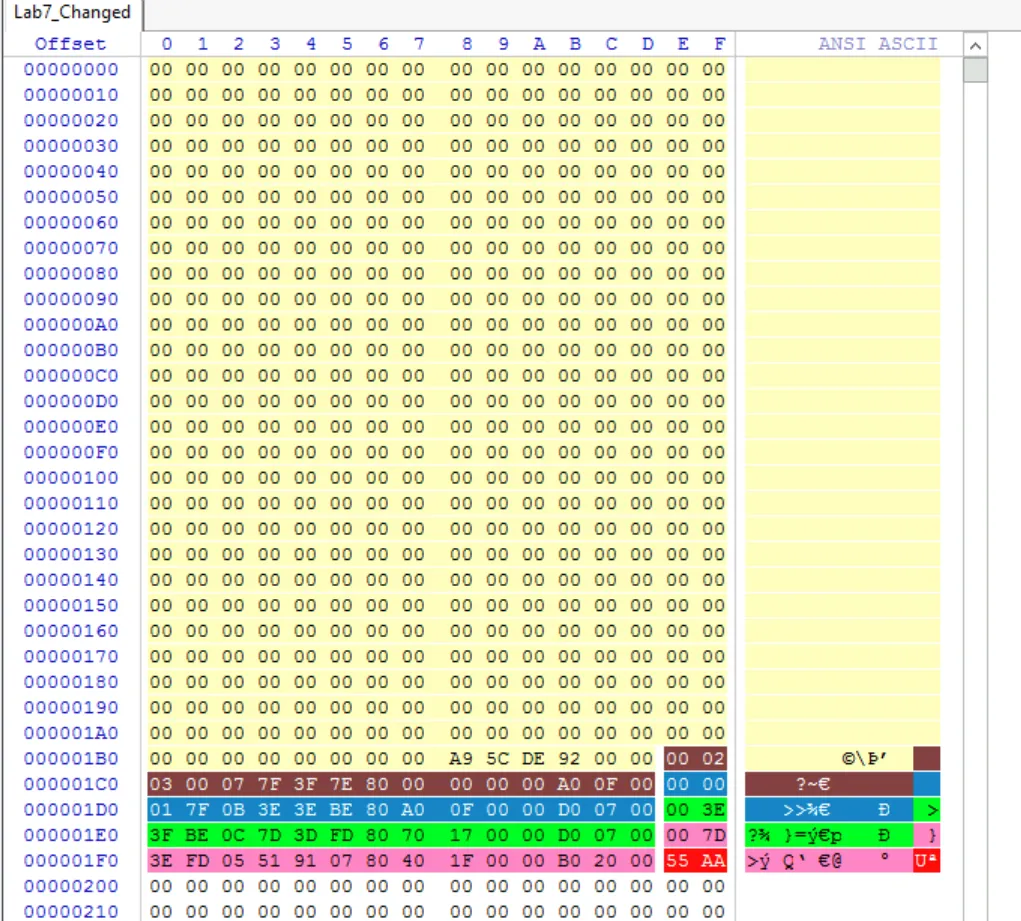Select the red AA byte at row 000001F0
The width and height of the screenshot is (1021, 921).
pyautogui.click(x=713, y=861)
